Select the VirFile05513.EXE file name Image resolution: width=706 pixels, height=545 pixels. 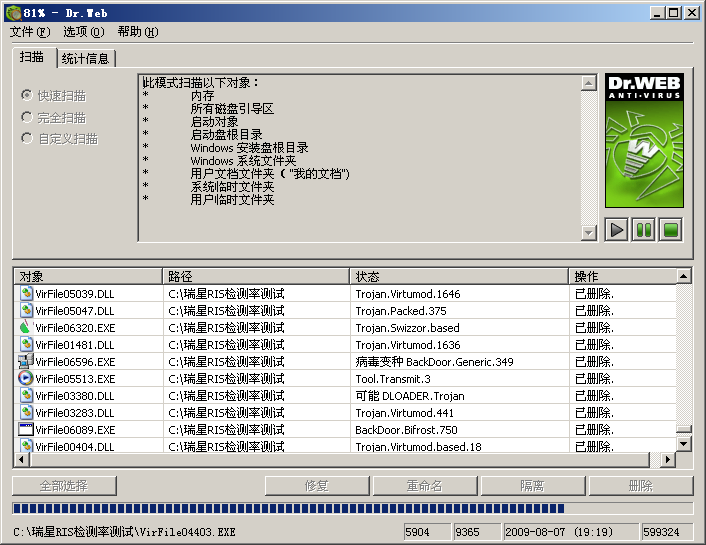(x=75, y=379)
